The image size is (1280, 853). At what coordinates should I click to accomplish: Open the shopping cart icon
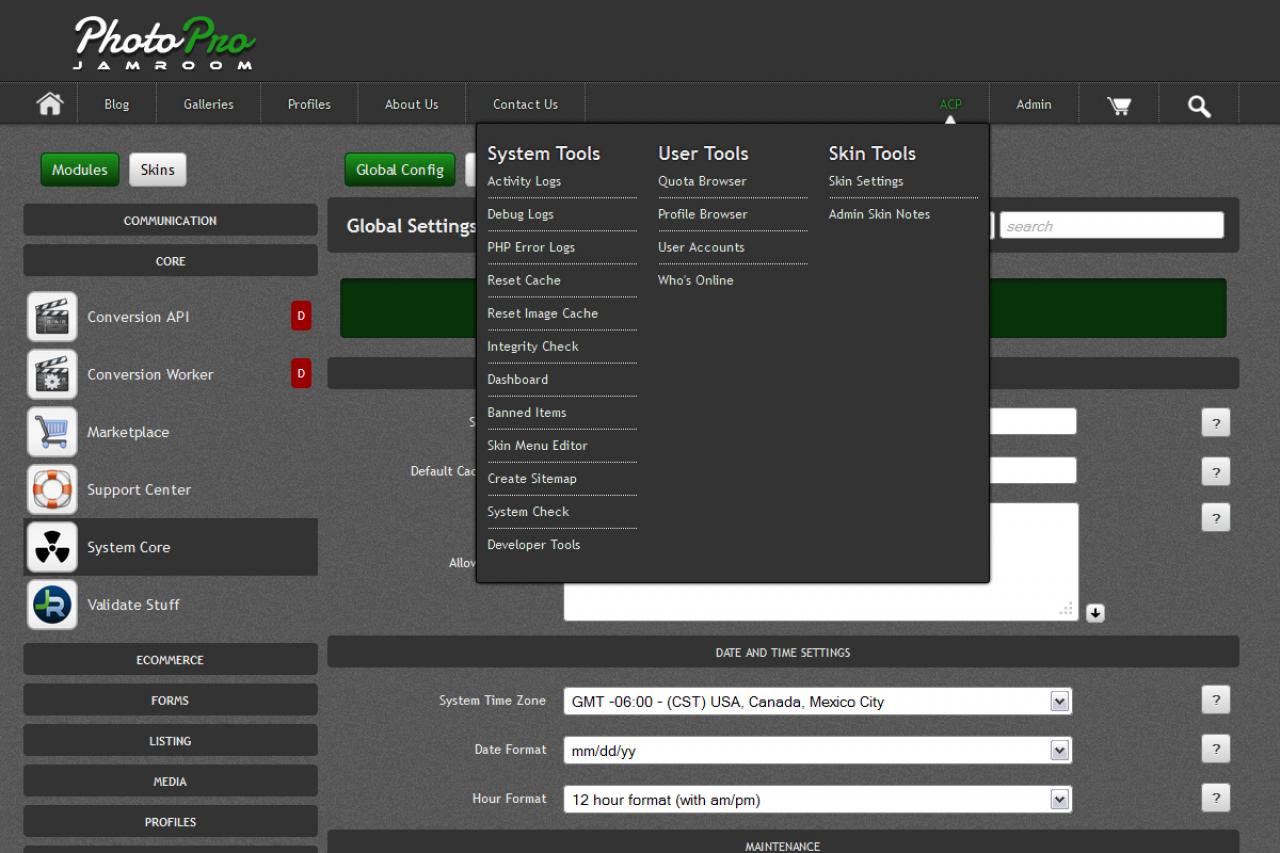1118,105
